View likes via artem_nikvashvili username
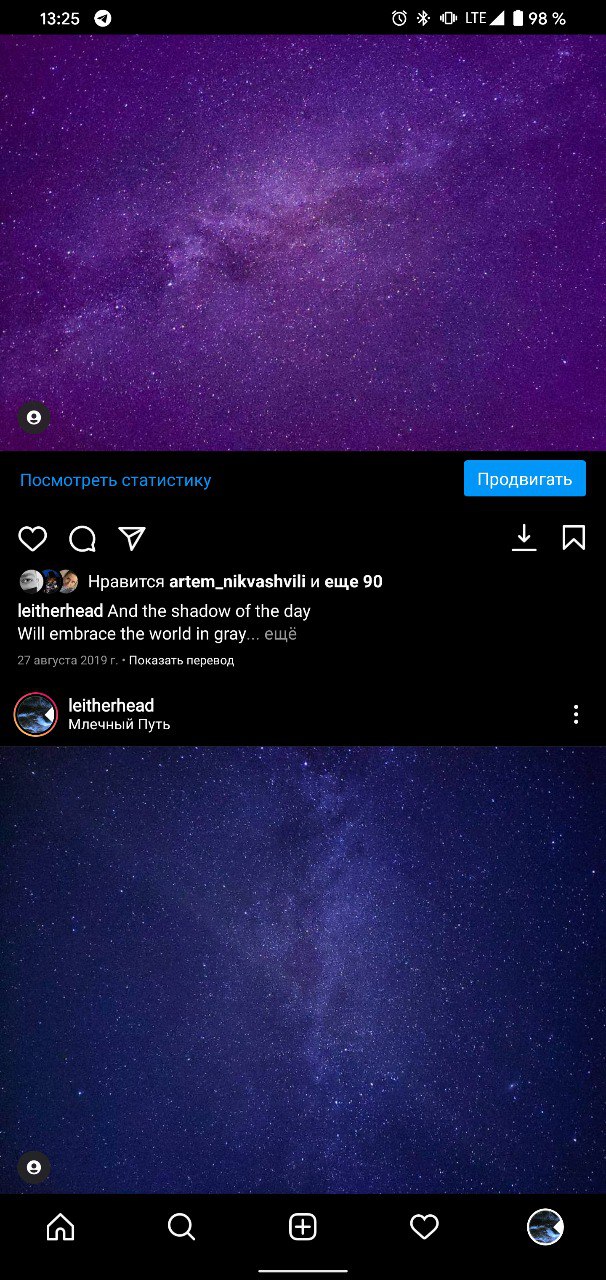This screenshot has width=606, height=1280. (237, 581)
